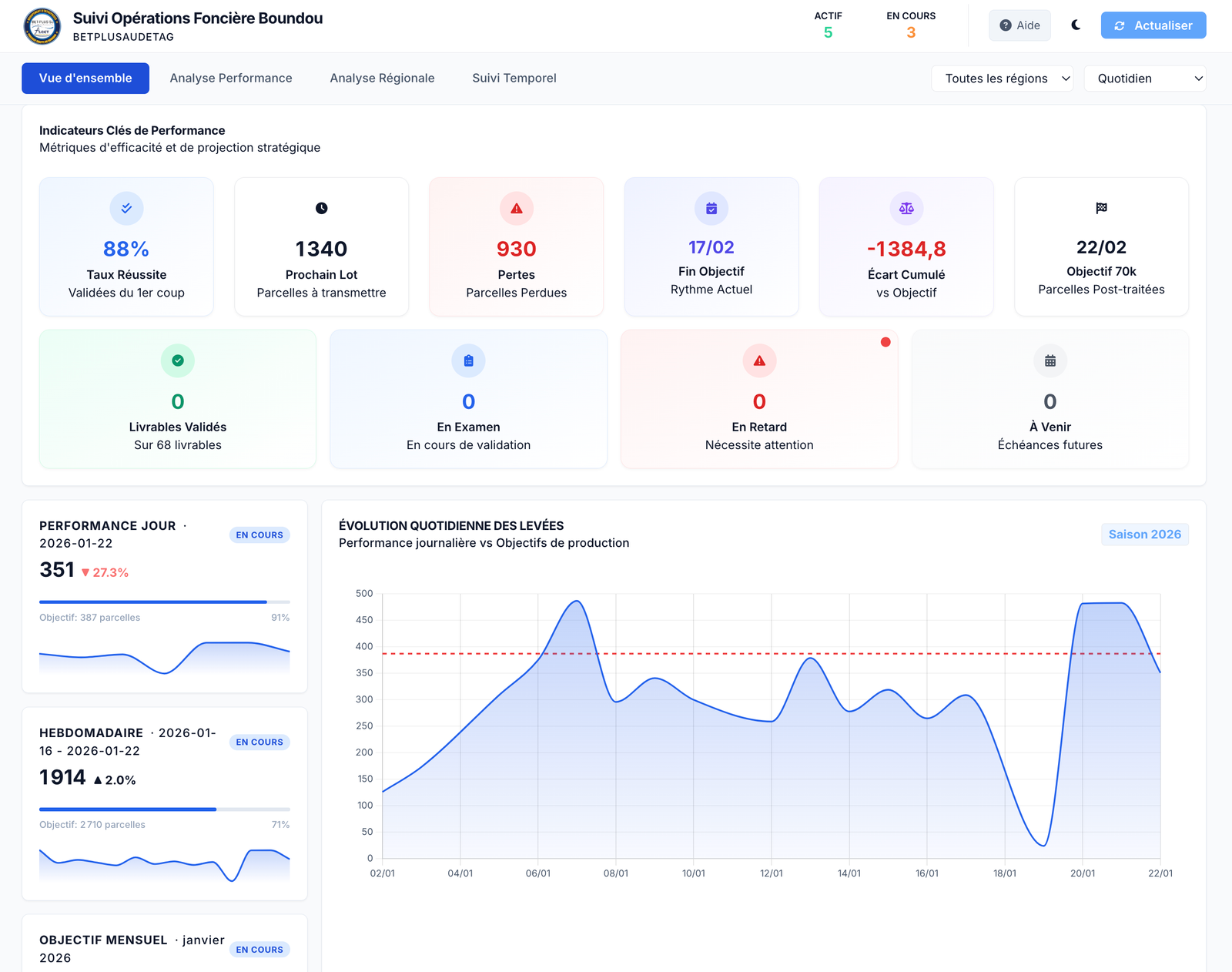Open the Quotidien period dropdown
The image size is (1232, 972).
coord(1144,79)
